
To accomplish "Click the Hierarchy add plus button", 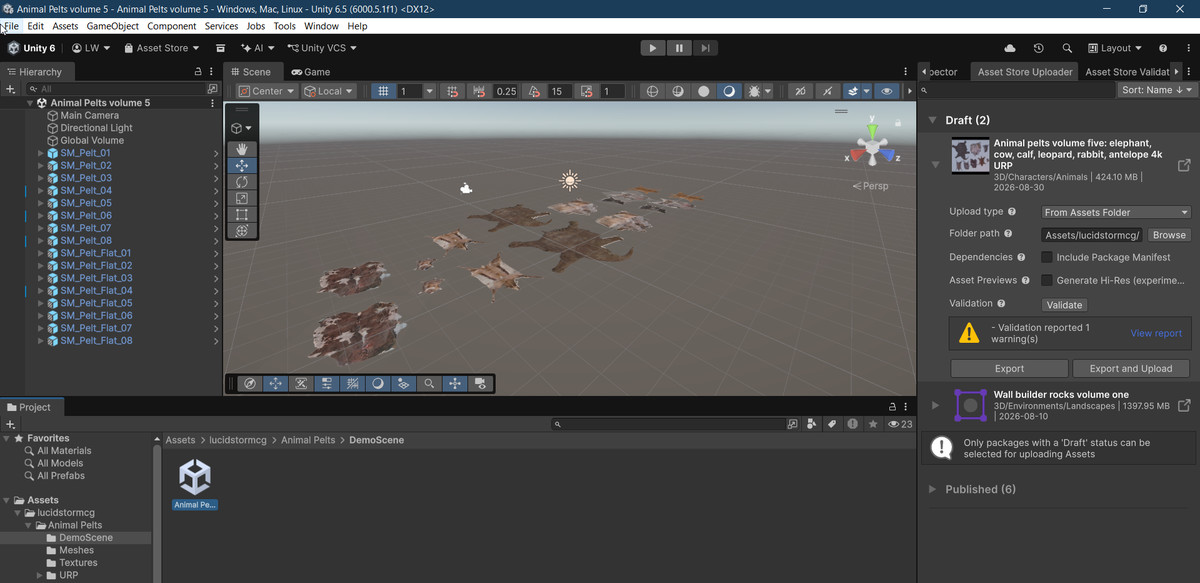I will (x=11, y=89).
